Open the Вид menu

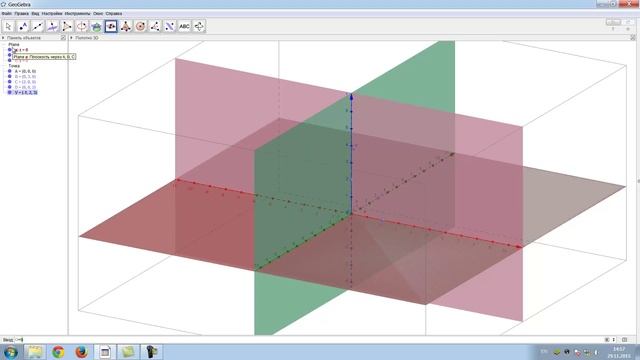36,13
